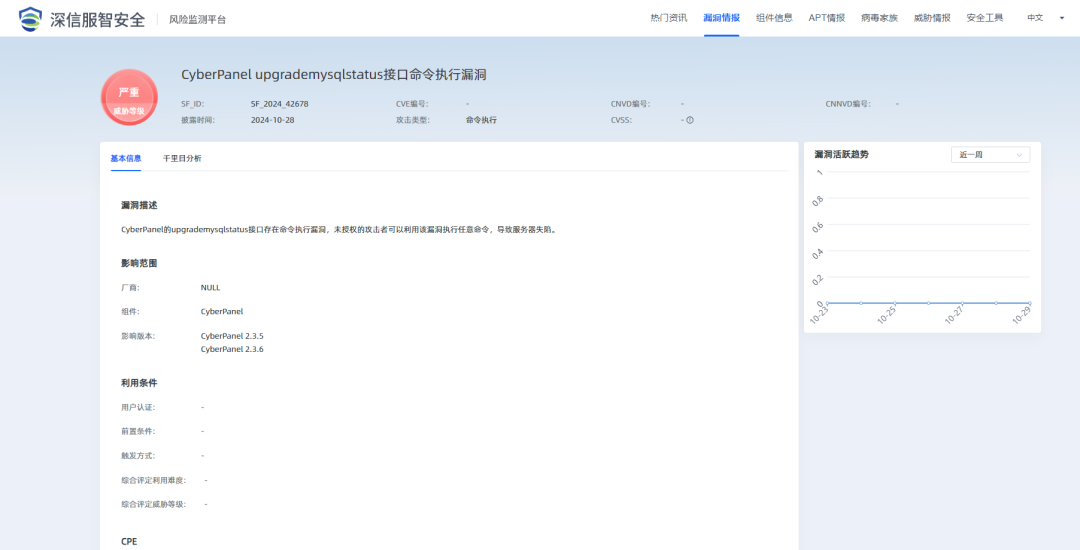Switch to the 基本信息 tab
This screenshot has height=550, width=1080.
coord(126,158)
